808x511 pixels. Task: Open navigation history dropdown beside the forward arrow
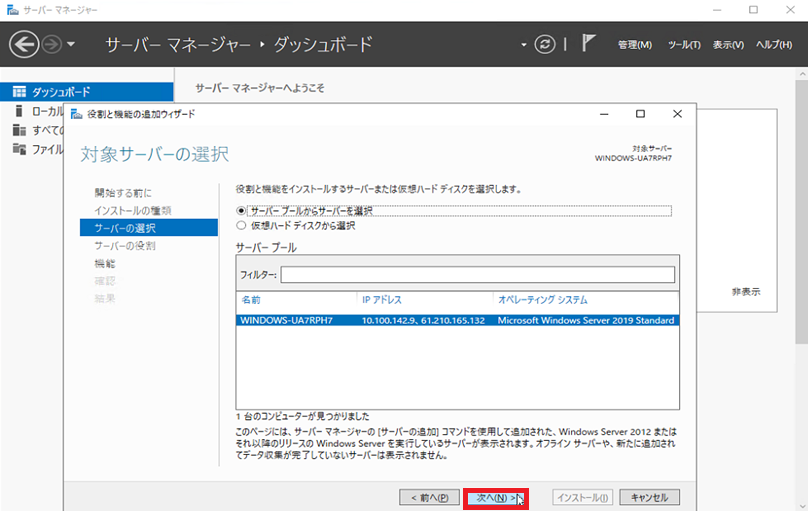(71, 44)
